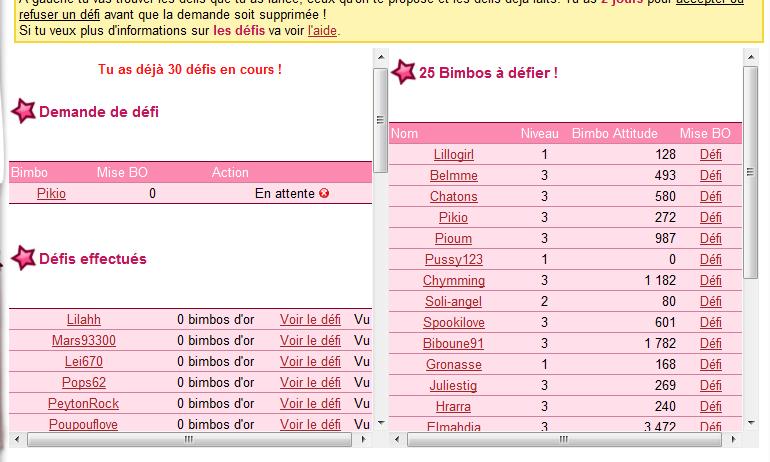Click the 'accepter ou refuser un défi' link
770x462 pixels.
click(x=60, y=15)
